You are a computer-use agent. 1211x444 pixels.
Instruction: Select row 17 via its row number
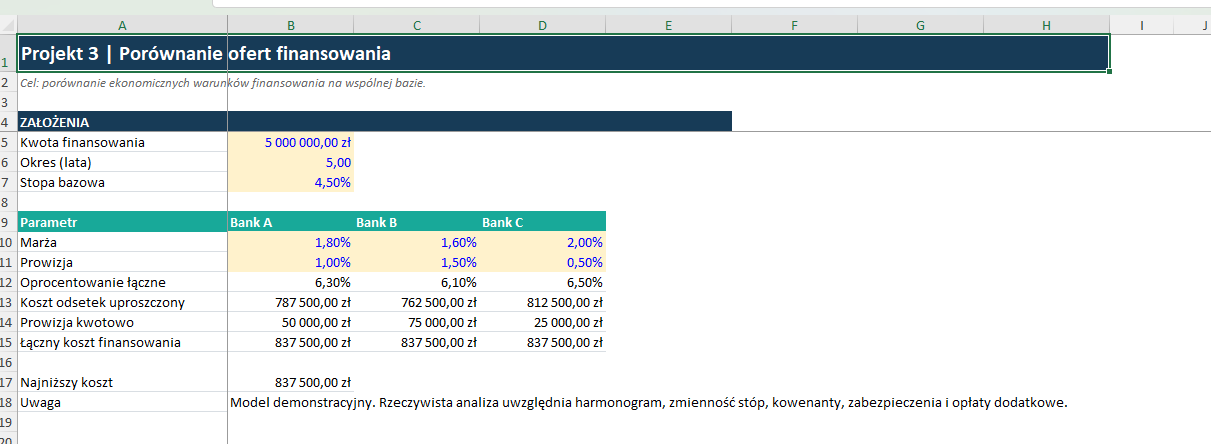8,382
